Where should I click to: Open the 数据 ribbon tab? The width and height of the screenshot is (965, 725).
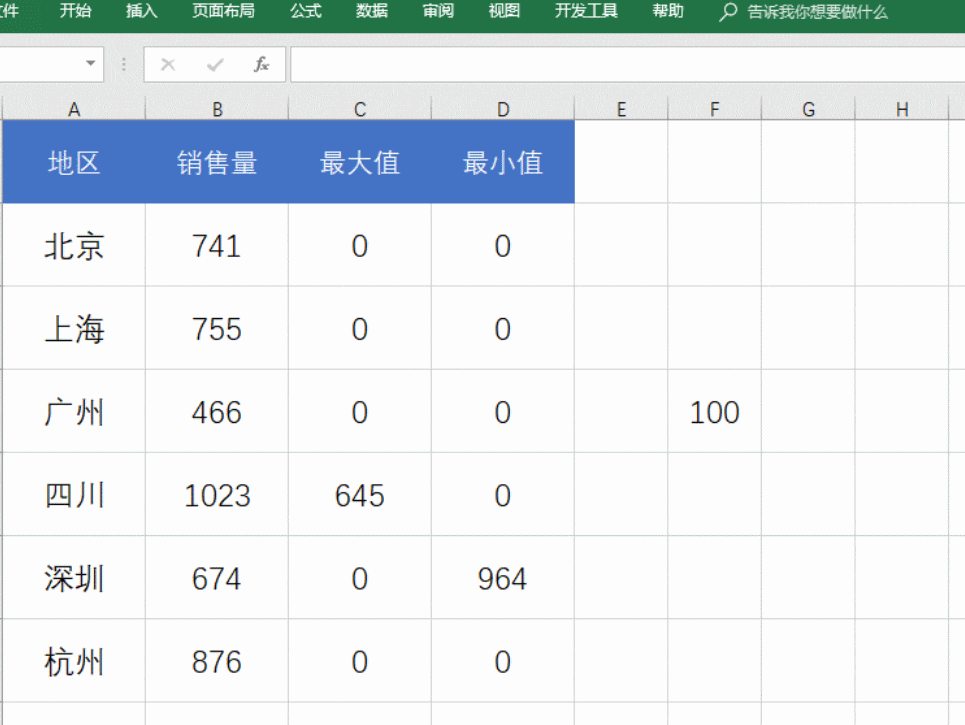[372, 10]
